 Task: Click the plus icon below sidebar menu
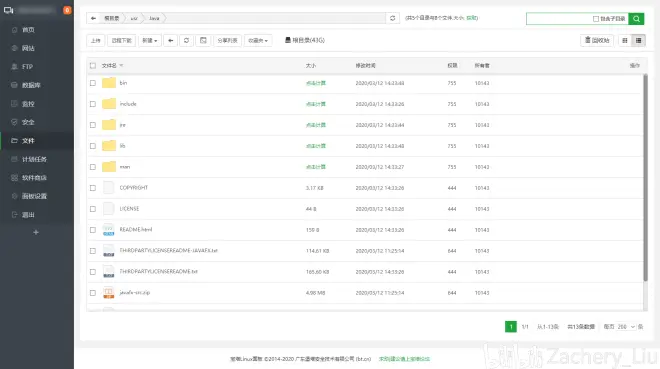(36, 232)
